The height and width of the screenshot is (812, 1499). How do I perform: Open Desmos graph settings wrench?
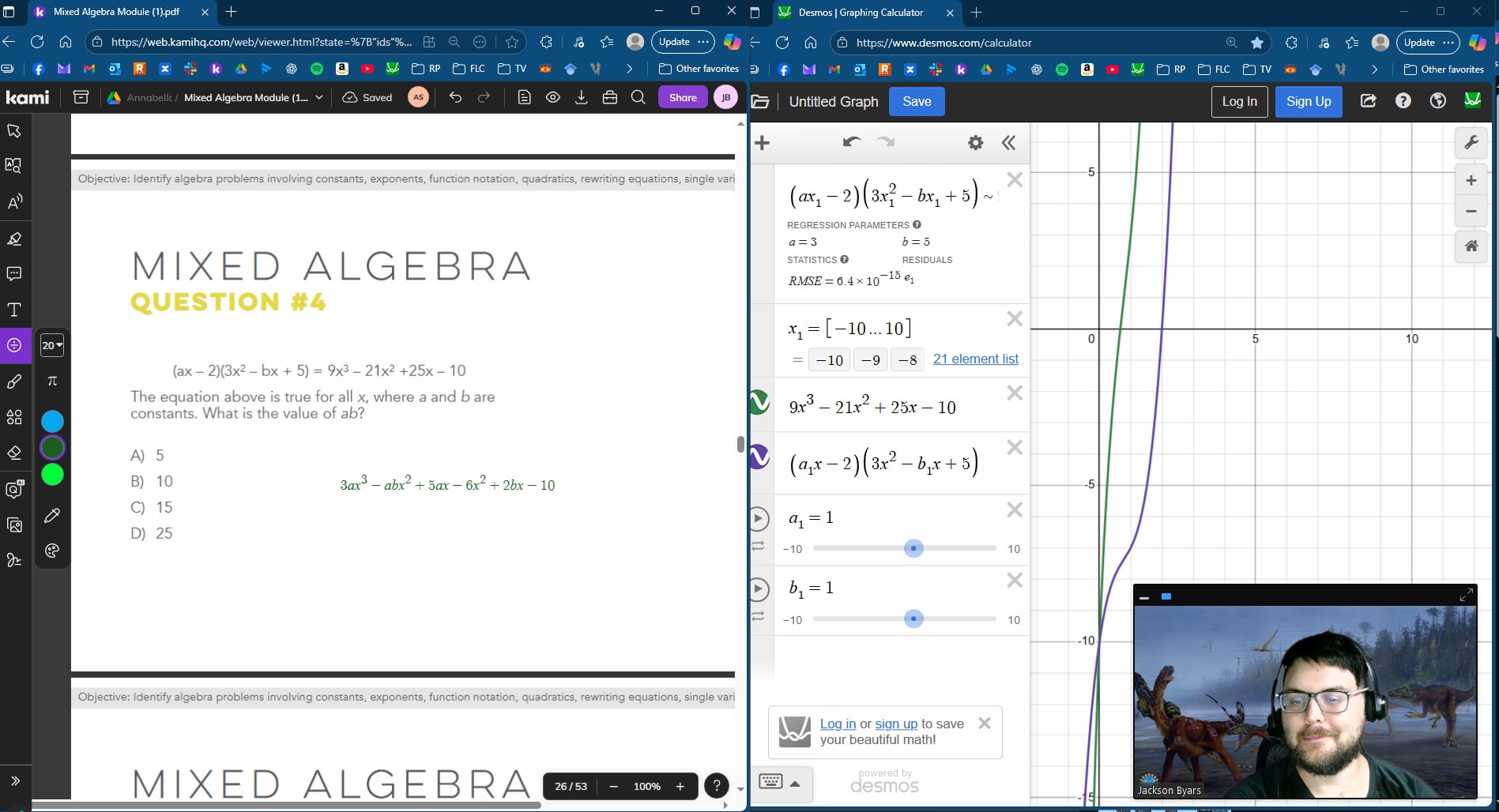1471,142
